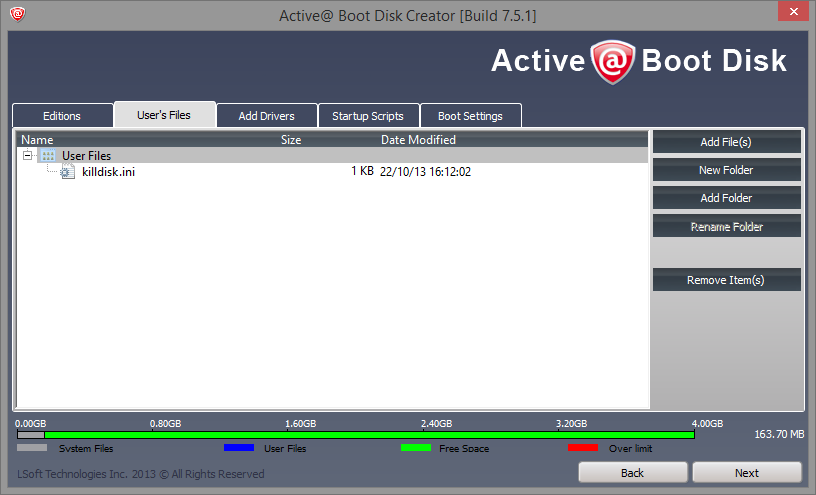Screen dimensions: 816x495
Task: Click the User Files folder icon
Action: click(48, 156)
